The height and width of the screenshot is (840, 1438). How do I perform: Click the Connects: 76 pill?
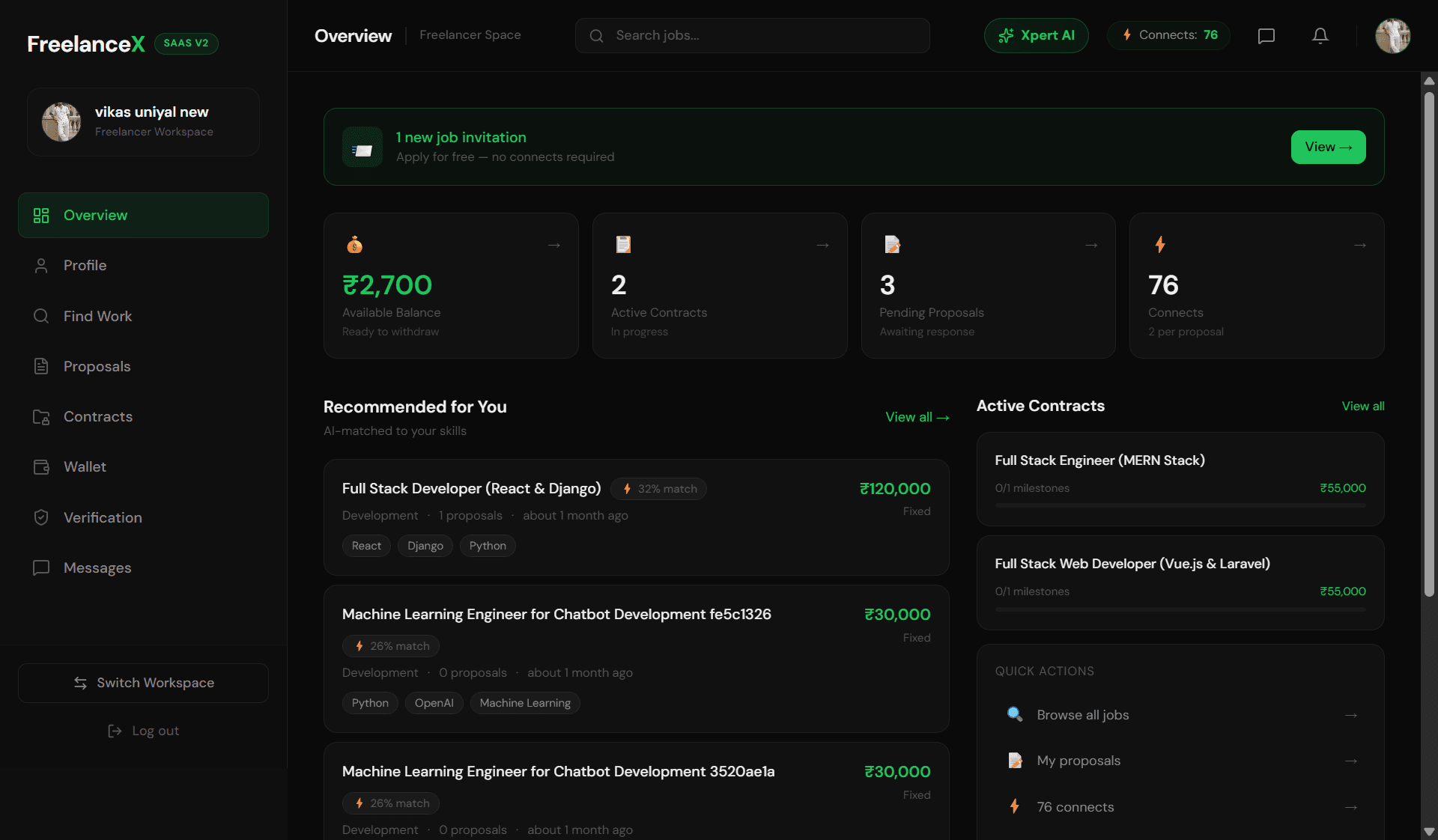(x=1168, y=35)
